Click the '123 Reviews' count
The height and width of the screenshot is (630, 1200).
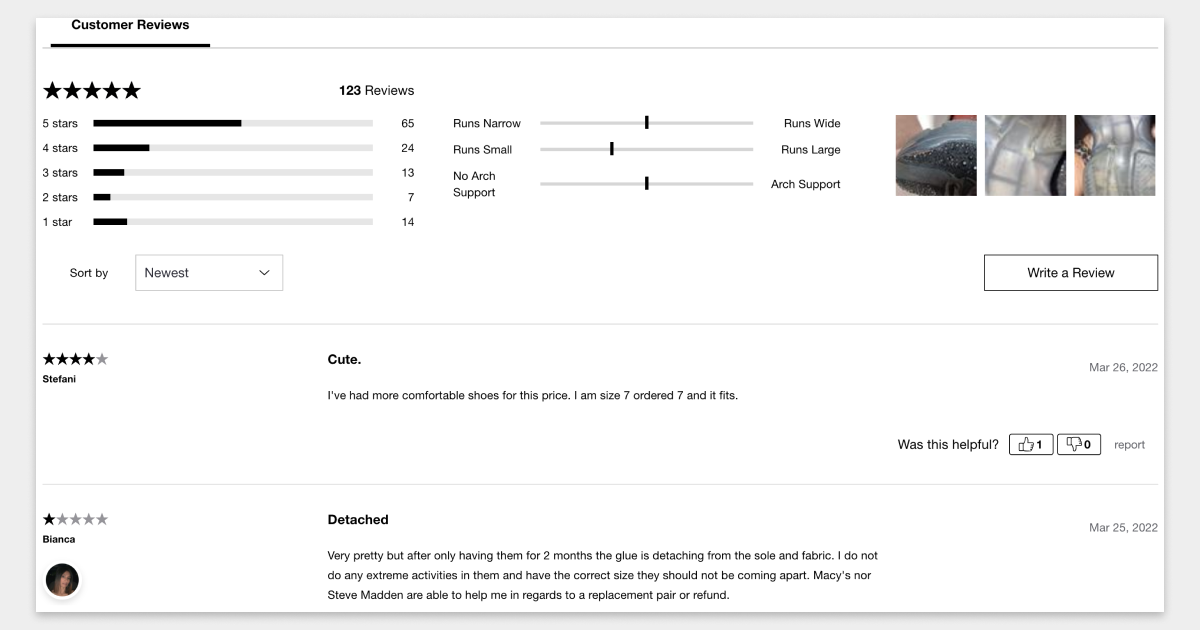[x=376, y=90]
